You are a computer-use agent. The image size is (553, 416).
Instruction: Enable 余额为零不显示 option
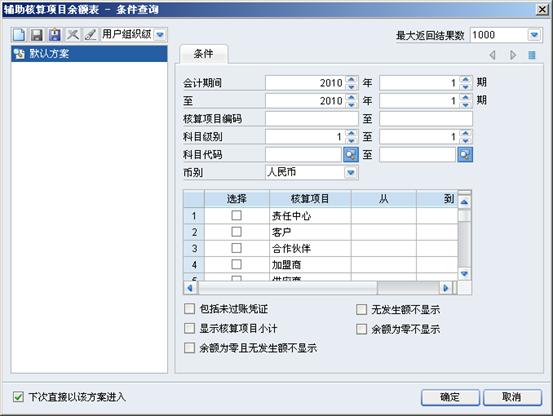click(x=361, y=329)
